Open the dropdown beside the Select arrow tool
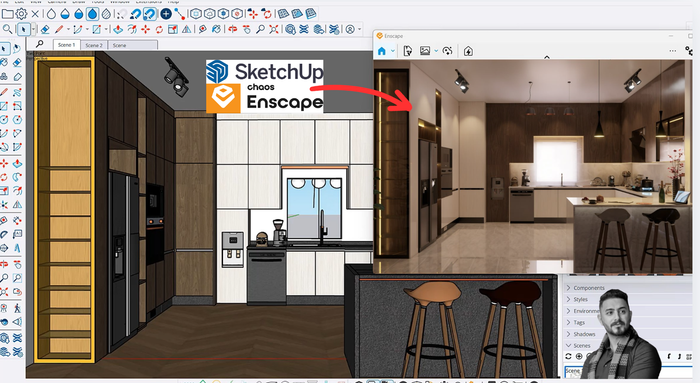The image size is (700, 383). (x=33, y=30)
